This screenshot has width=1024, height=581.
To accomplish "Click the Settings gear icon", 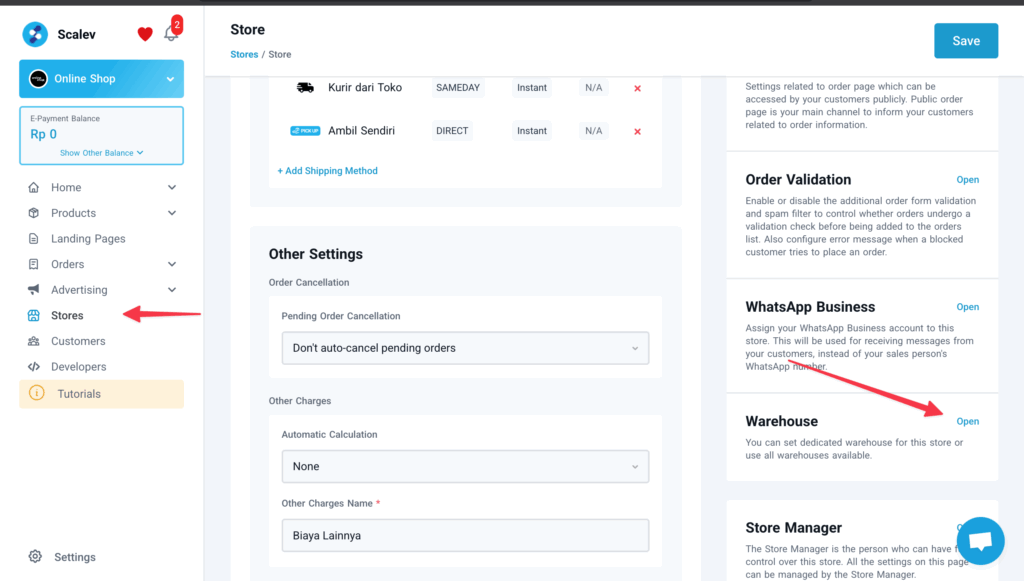I will click(35, 556).
